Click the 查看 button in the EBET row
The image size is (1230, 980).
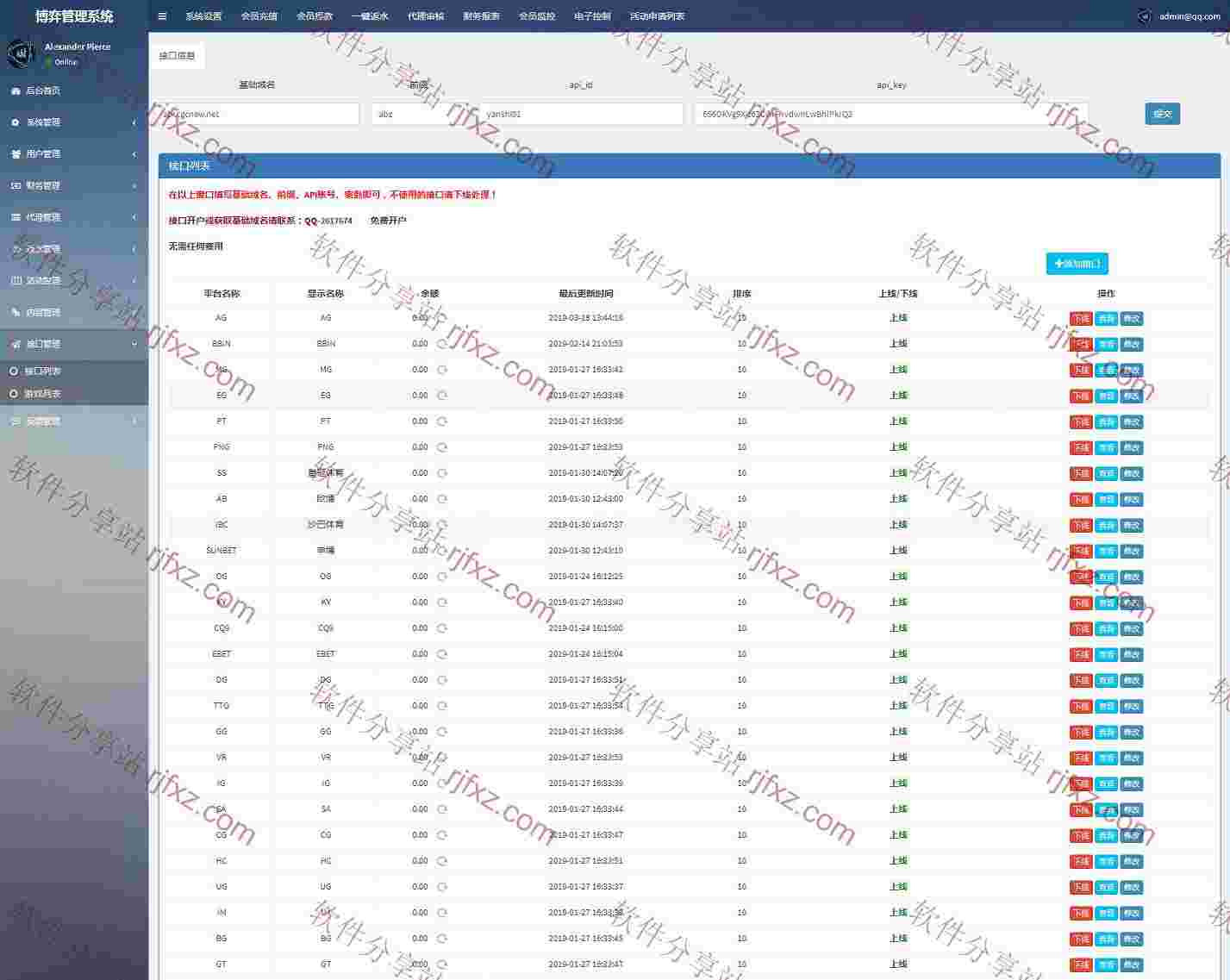click(x=1107, y=654)
